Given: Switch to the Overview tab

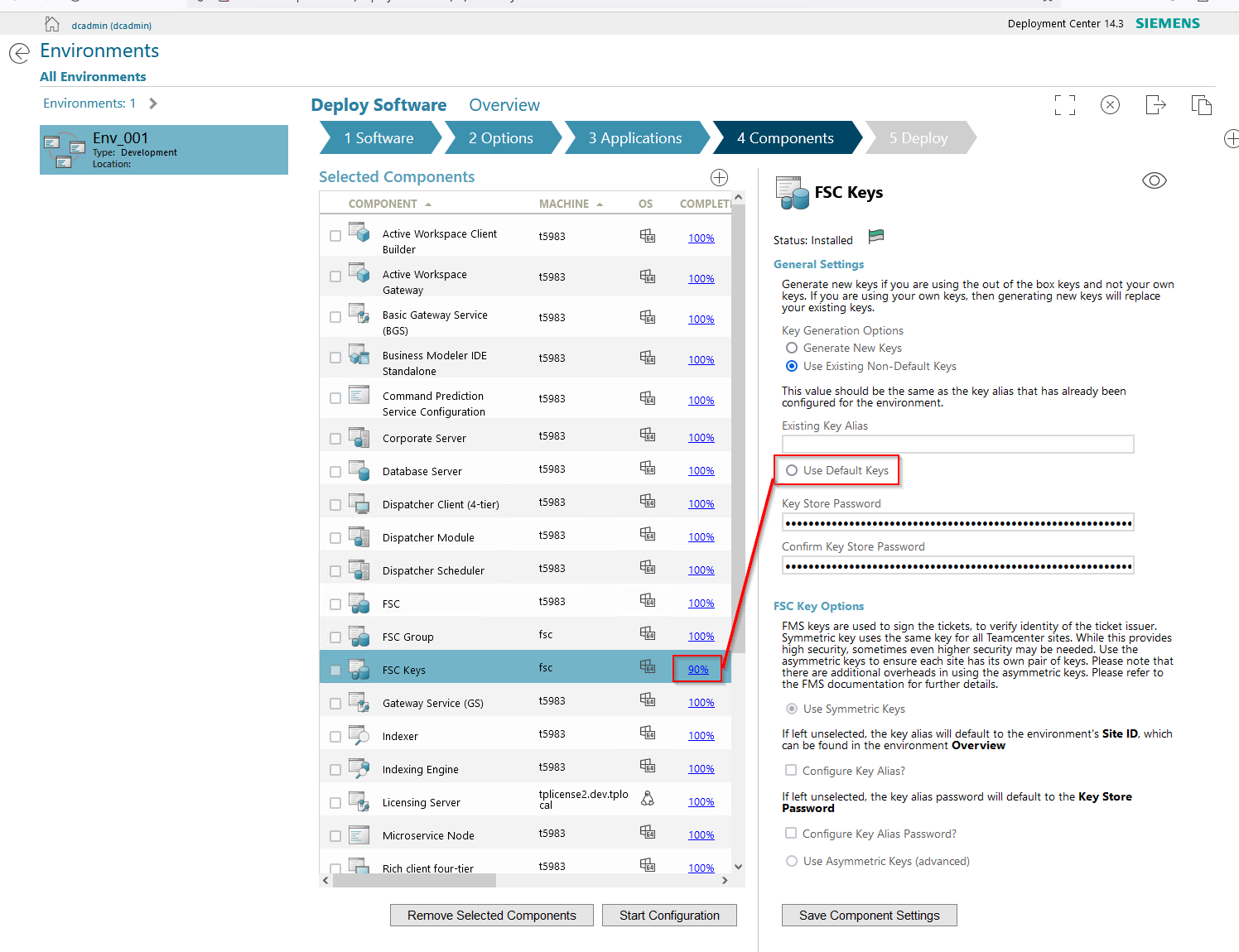Looking at the screenshot, I should point(504,105).
